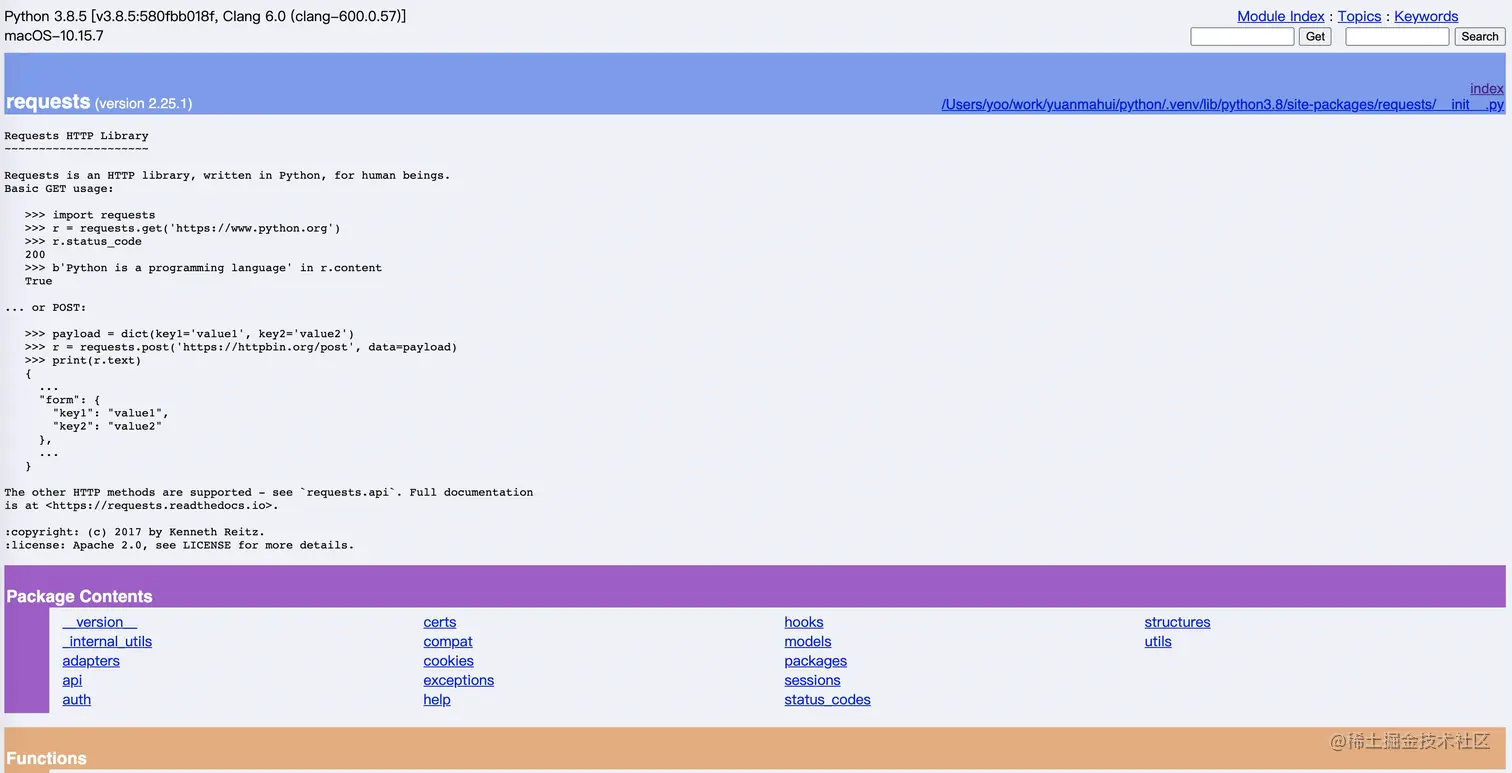Open the models module link
The height and width of the screenshot is (773, 1512).
808,641
